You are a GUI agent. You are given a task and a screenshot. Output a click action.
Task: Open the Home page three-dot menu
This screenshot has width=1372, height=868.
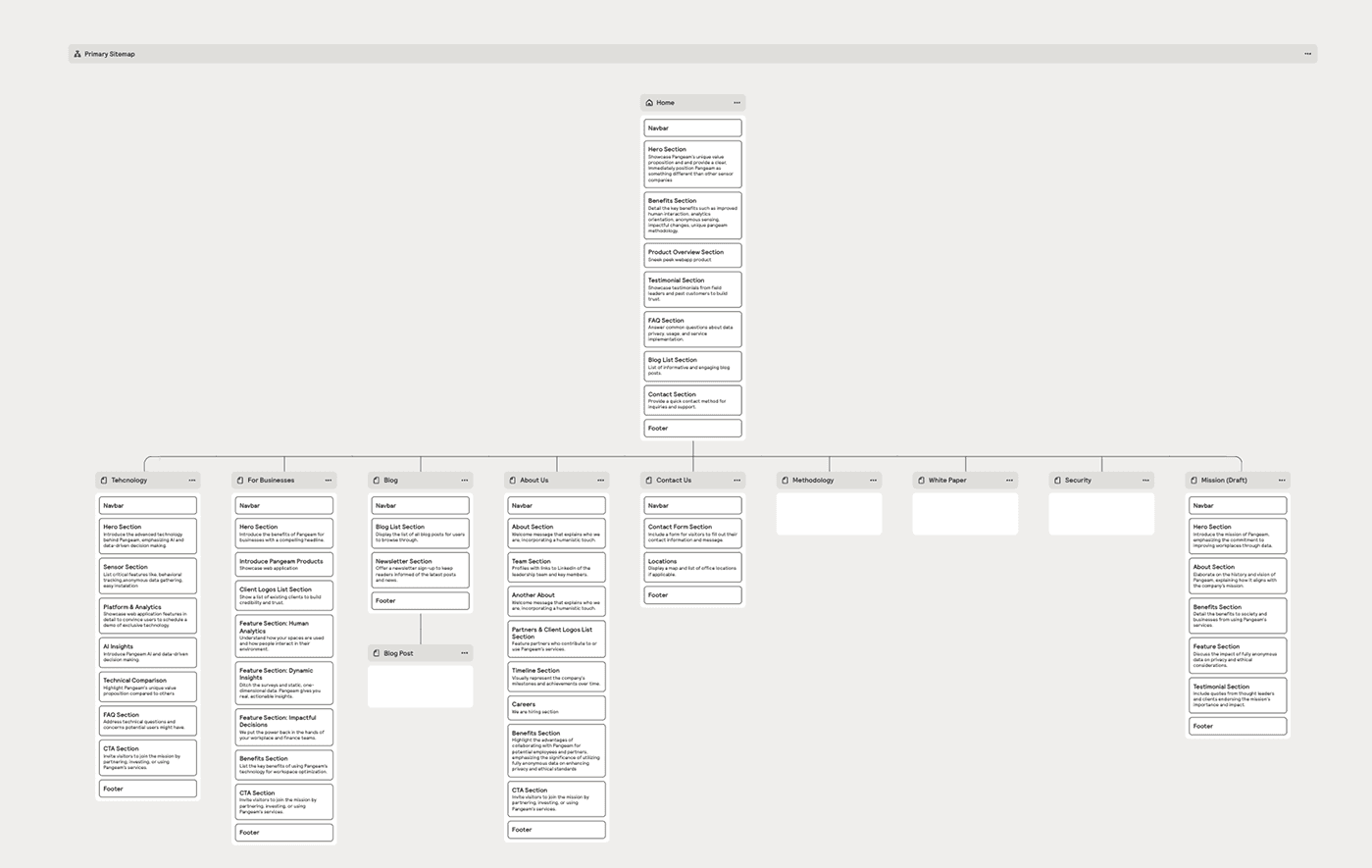coord(737,102)
